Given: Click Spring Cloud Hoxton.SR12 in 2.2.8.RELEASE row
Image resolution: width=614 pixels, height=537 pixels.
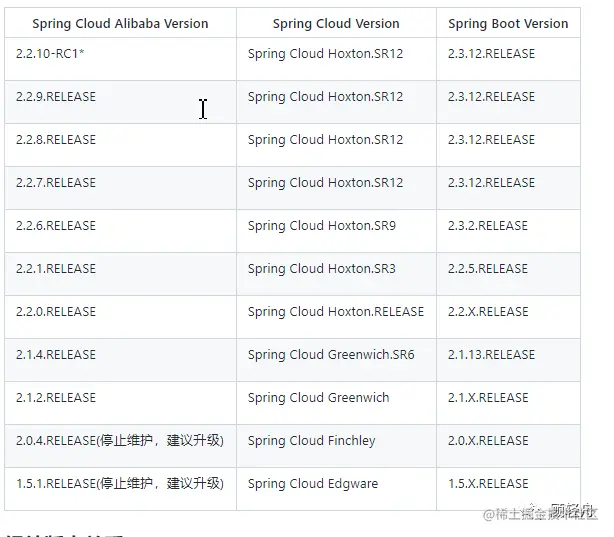Looking at the screenshot, I should point(336,145).
